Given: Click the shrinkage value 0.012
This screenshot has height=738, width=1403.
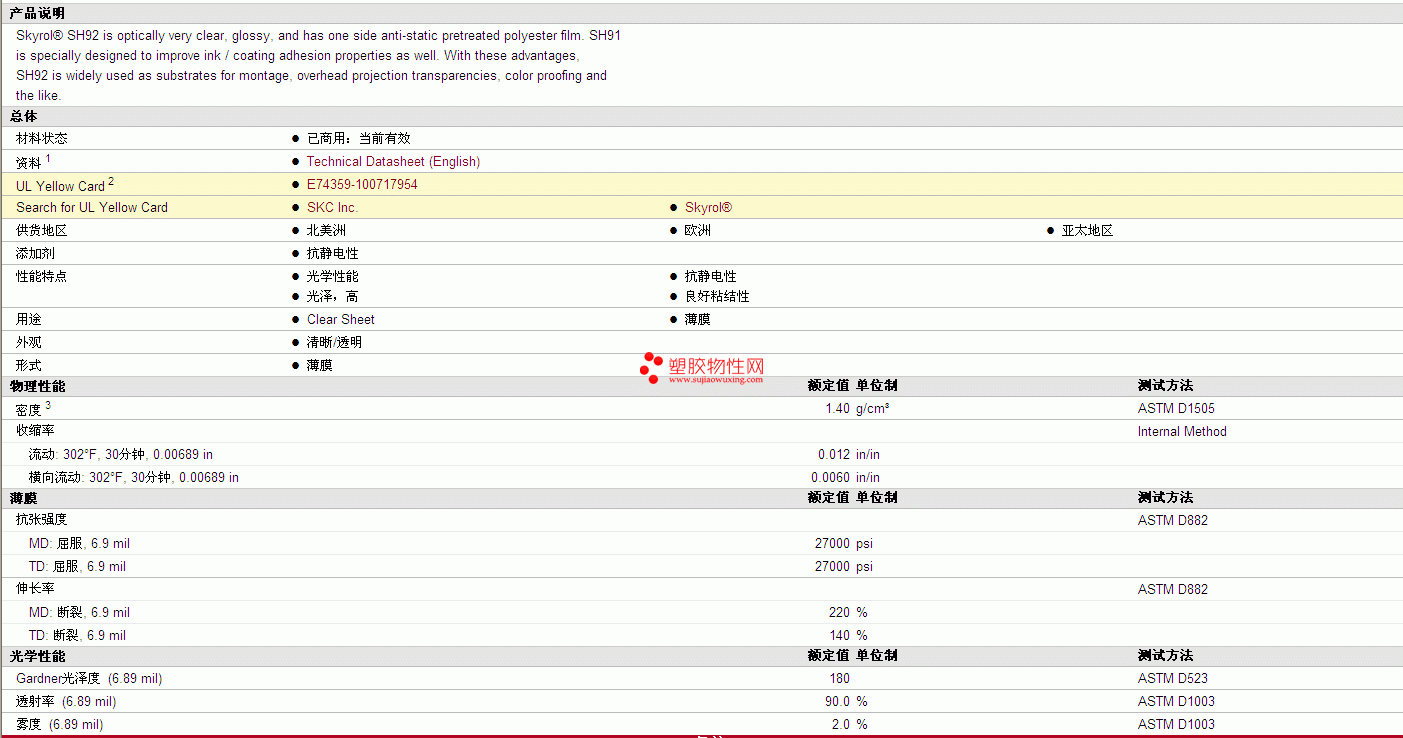Looking at the screenshot, I should (x=834, y=454).
